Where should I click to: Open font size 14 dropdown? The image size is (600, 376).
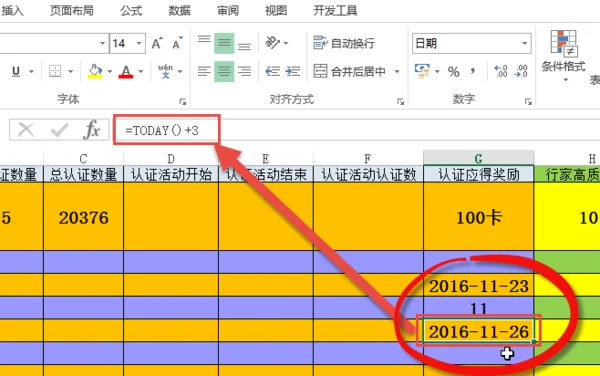(x=139, y=43)
